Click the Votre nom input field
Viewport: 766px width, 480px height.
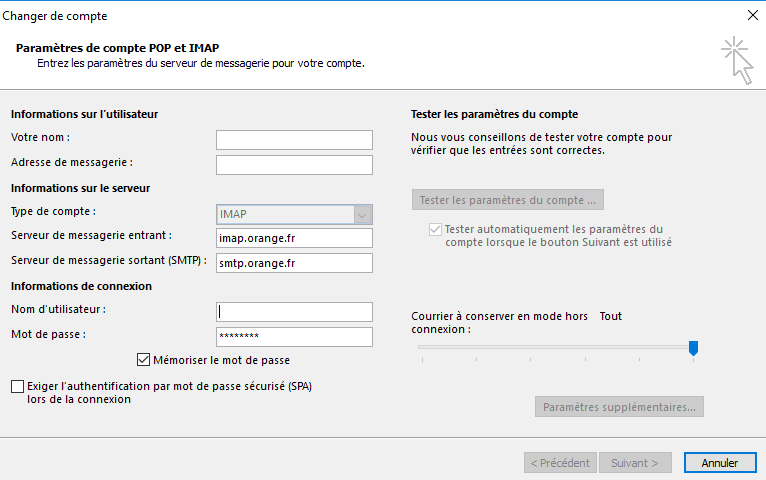tap(294, 140)
